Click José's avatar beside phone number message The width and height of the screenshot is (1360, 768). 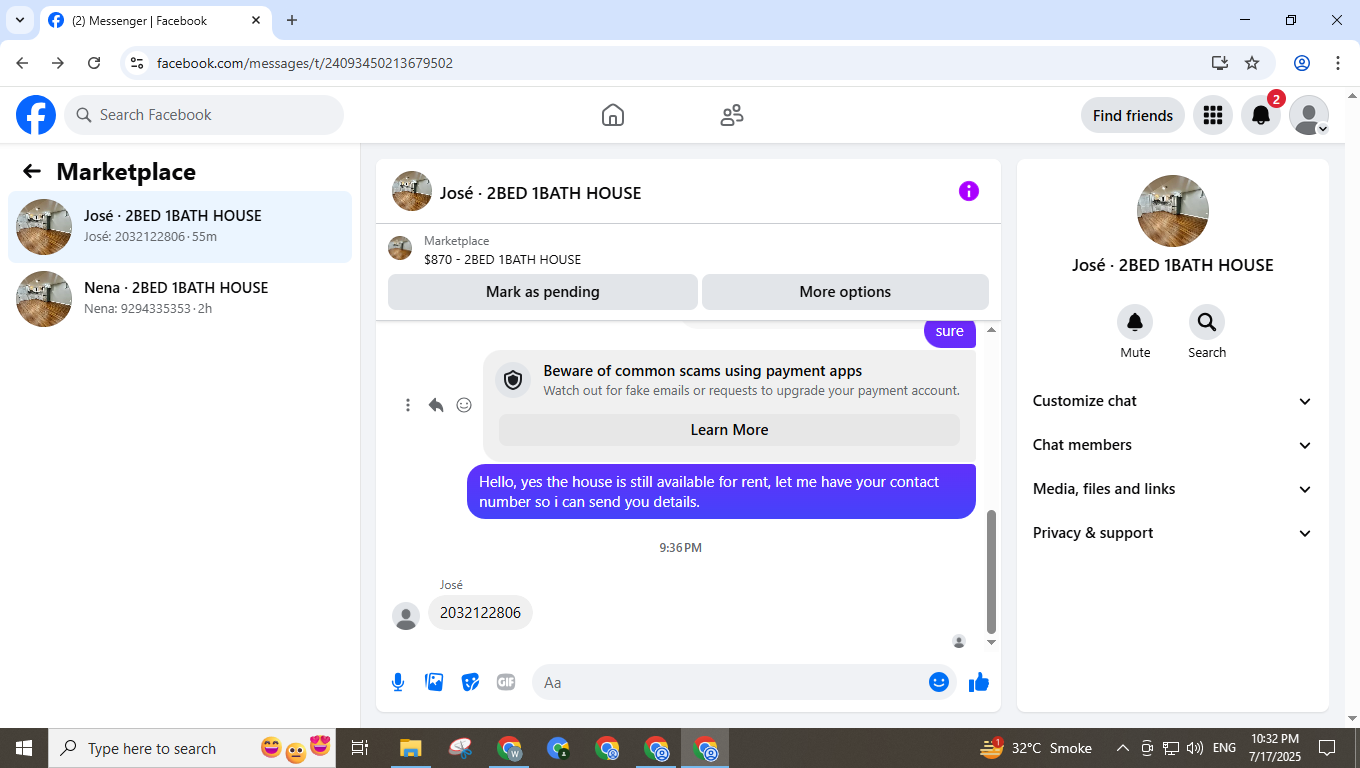click(406, 616)
